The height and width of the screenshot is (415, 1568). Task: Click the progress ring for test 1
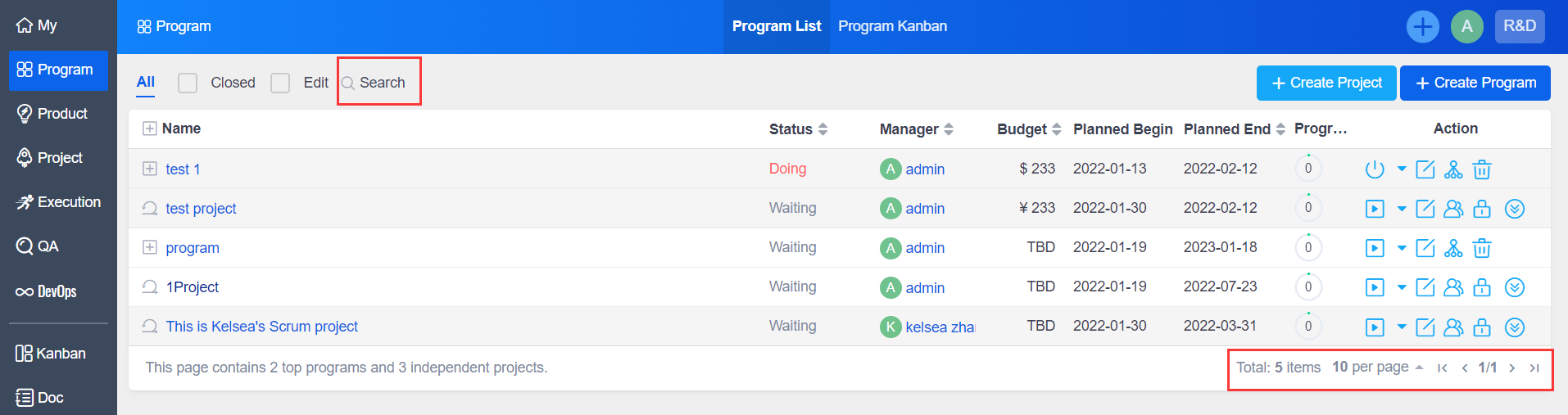1307,169
